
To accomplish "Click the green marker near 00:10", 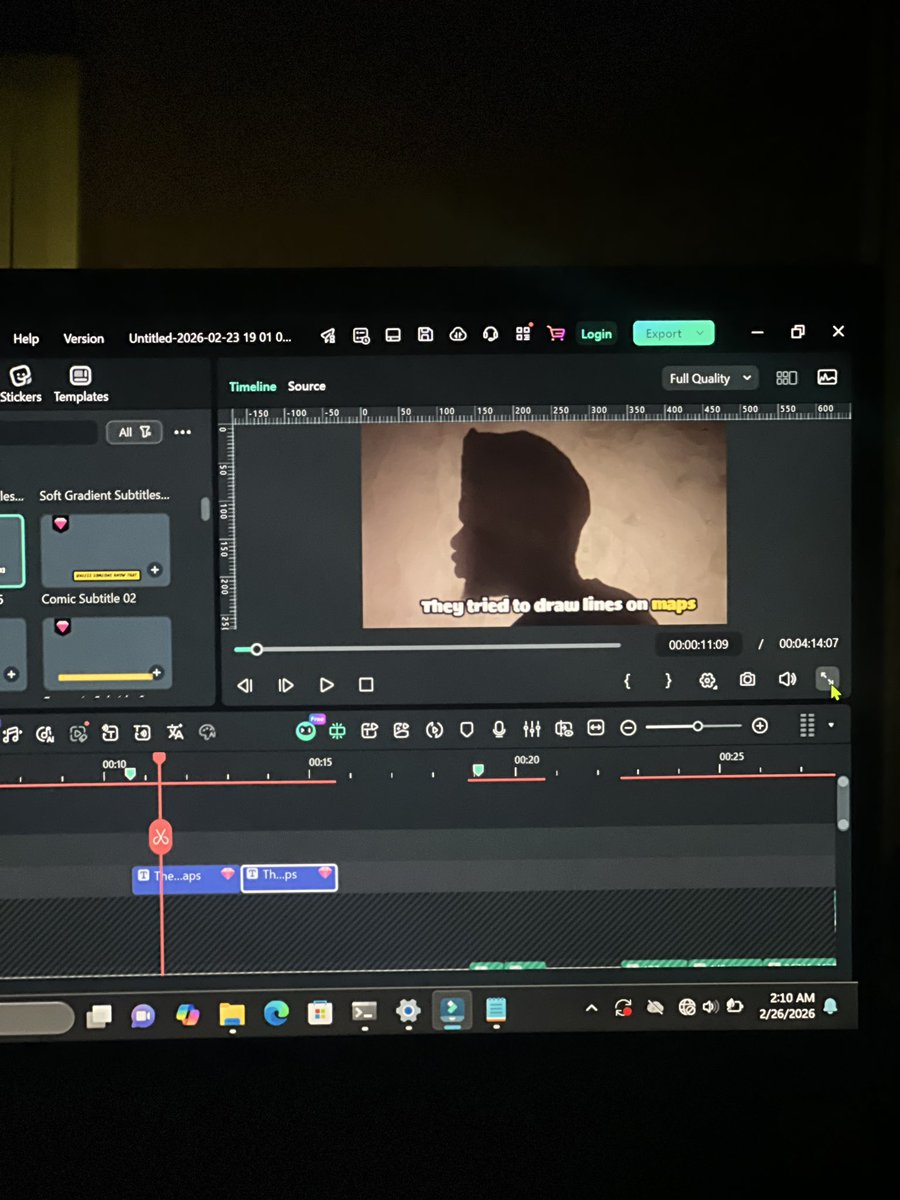I will coord(130,774).
